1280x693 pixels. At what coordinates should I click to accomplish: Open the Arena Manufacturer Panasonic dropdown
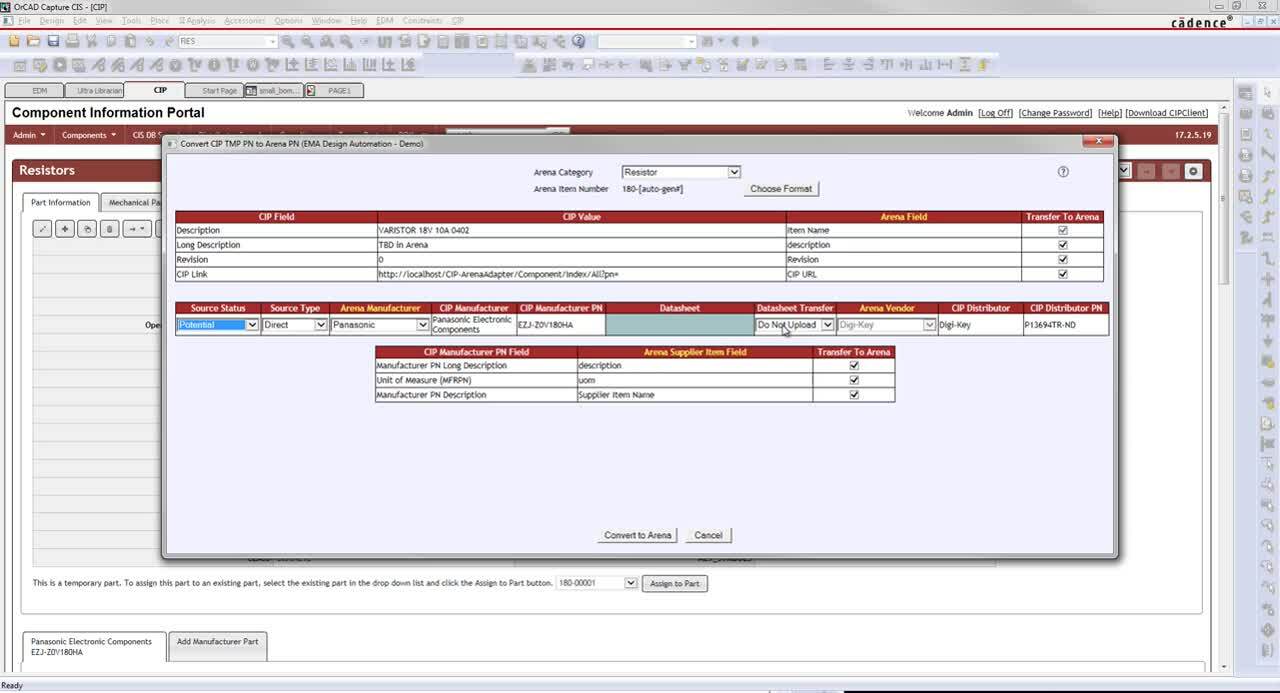coord(380,325)
